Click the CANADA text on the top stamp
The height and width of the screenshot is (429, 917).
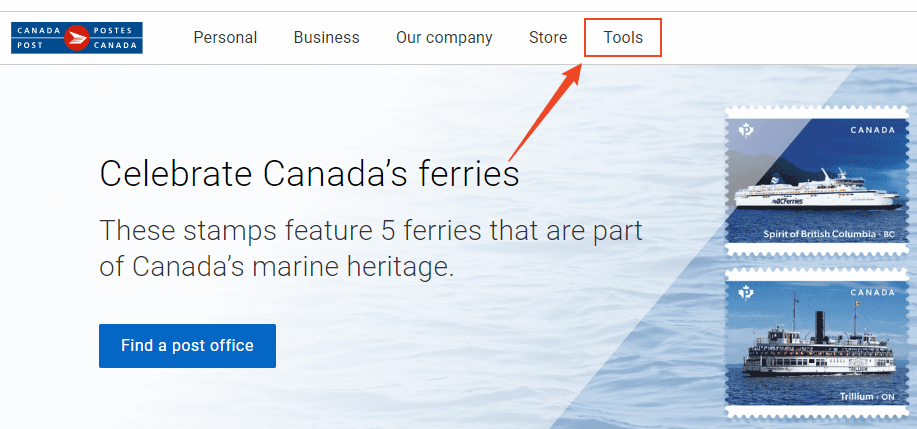click(873, 130)
